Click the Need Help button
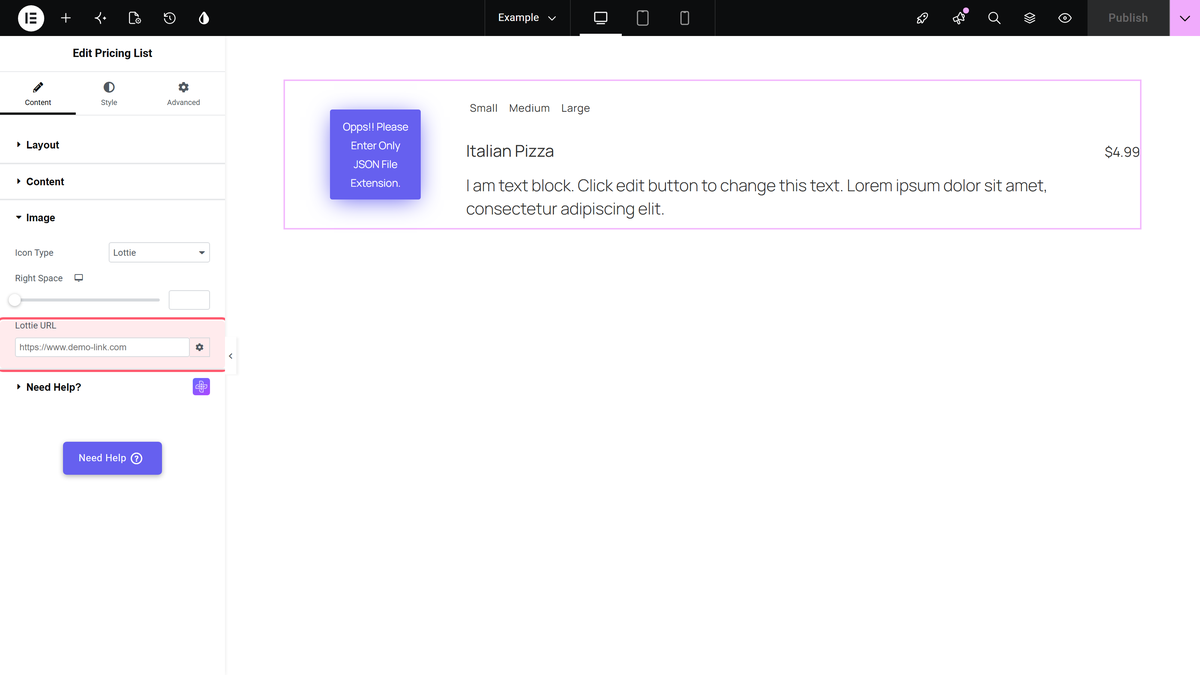This screenshot has height=675, width=1200. point(112,458)
